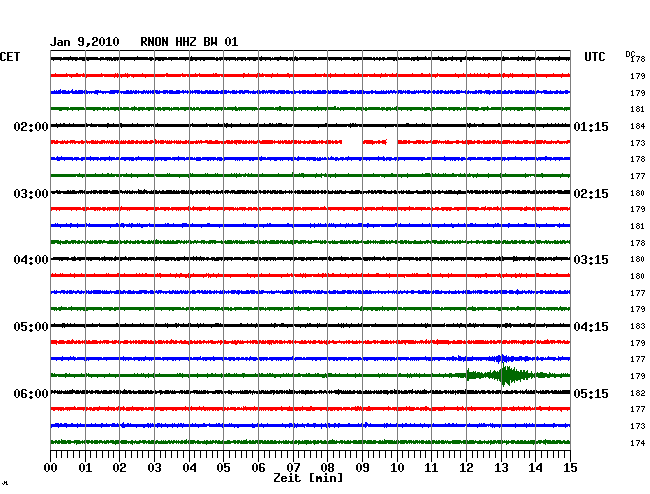Select minute tick label "03"
This screenshot has width=650, height=494.
154,468
